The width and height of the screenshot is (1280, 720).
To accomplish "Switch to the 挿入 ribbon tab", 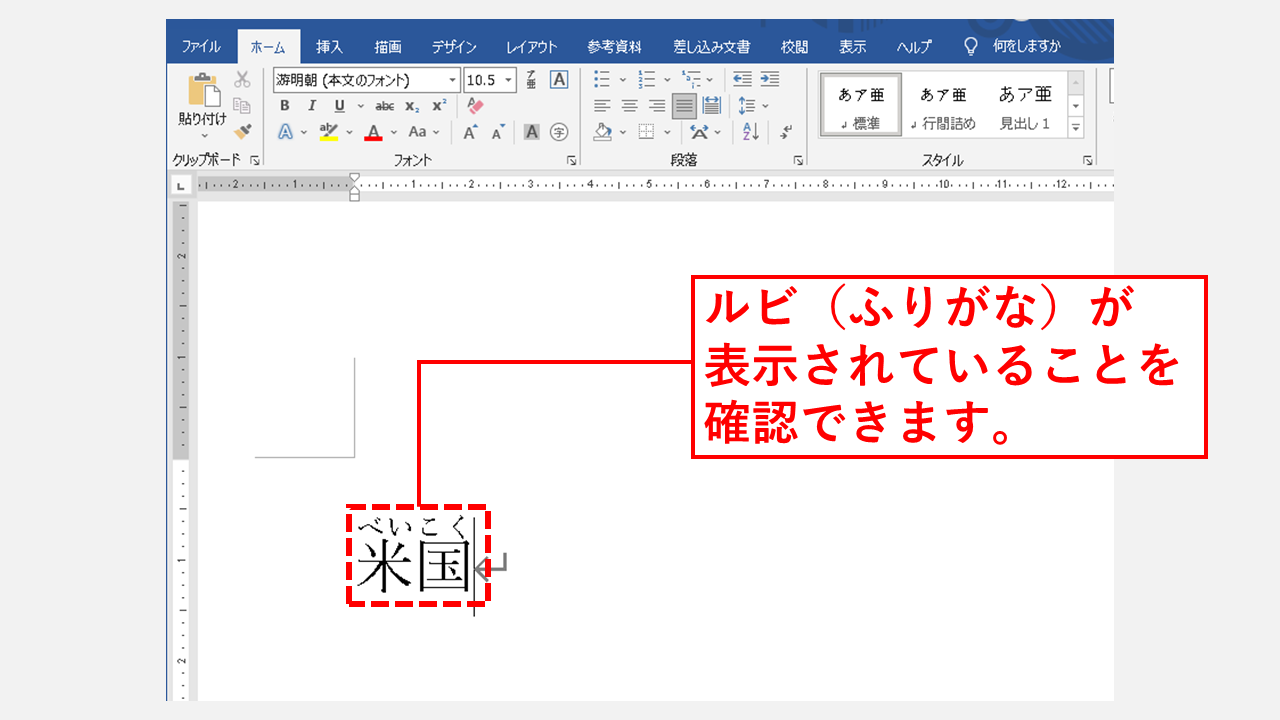I will 327,46.
